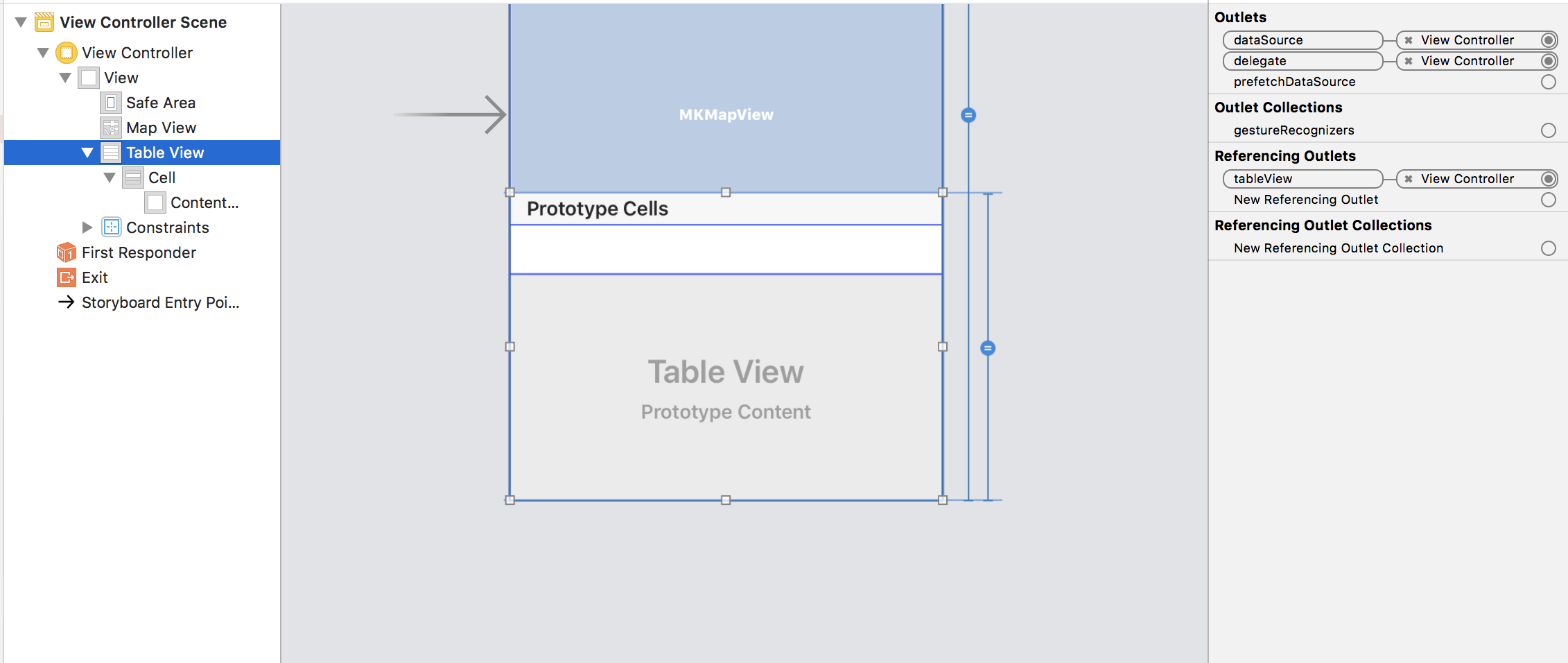Image resolution: width=1568 pixels, height=663 pixels.
Task: Collapse the View Controller Scene disclosure triangle
Action: coord(21,22)
